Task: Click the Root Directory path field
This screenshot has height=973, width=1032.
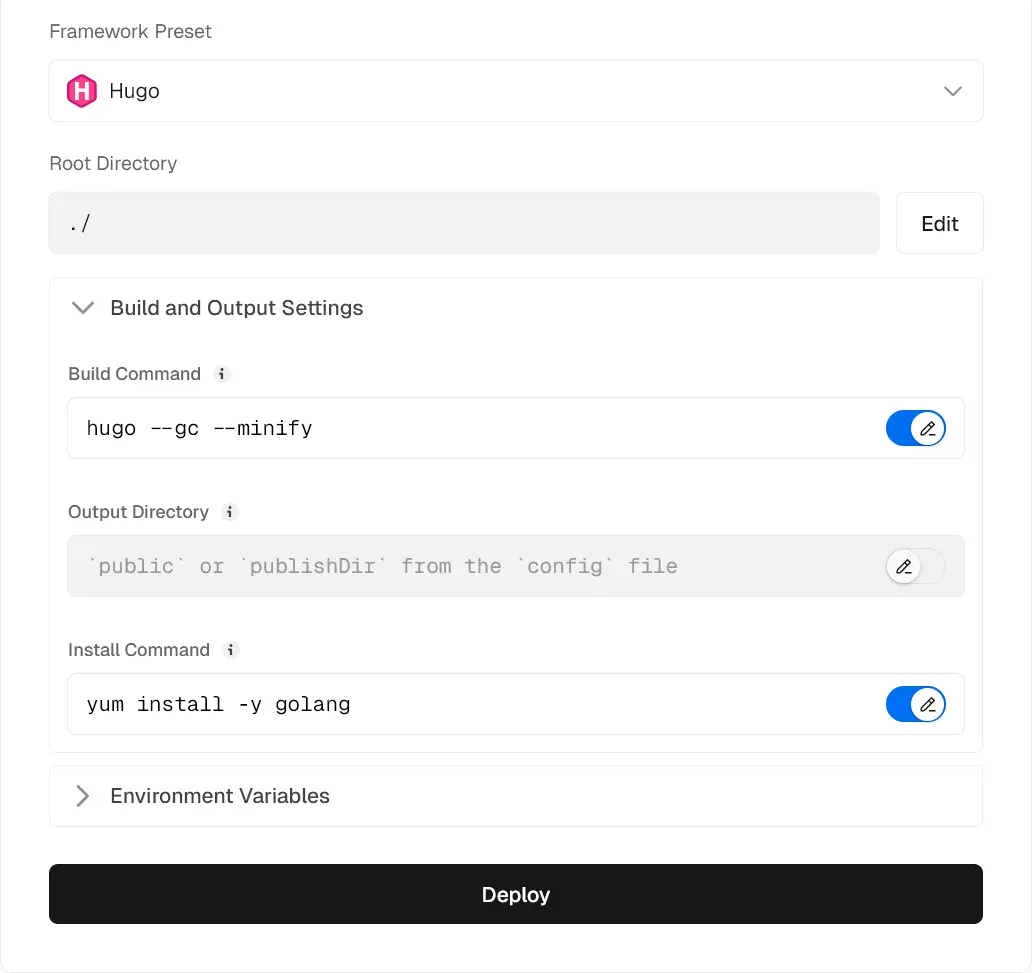Action: [464, 224]
